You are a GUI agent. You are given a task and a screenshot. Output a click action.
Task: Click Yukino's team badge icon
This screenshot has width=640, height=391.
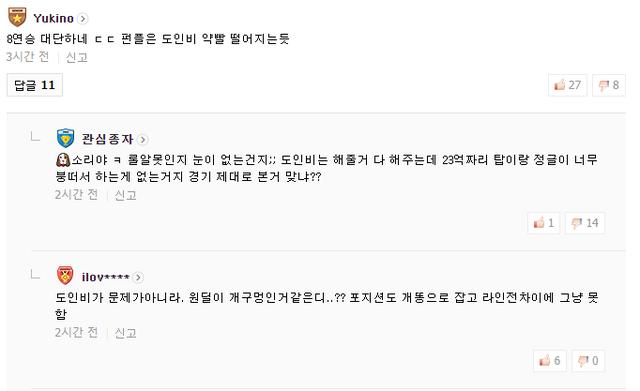[x=17, y=17]
